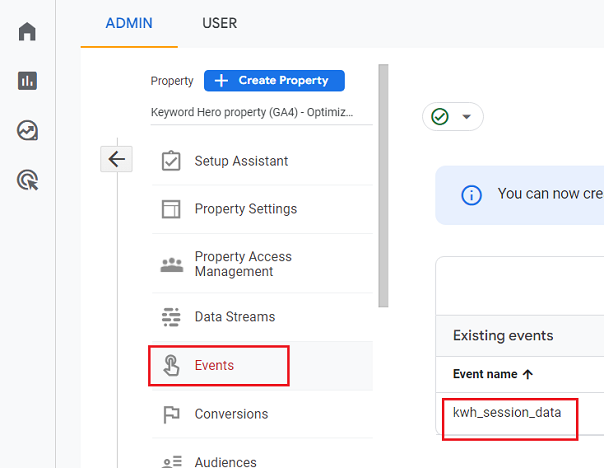The image size is (604, 468).
Task: Click the 'You can now cre' banner text
Action: point(550,194)
